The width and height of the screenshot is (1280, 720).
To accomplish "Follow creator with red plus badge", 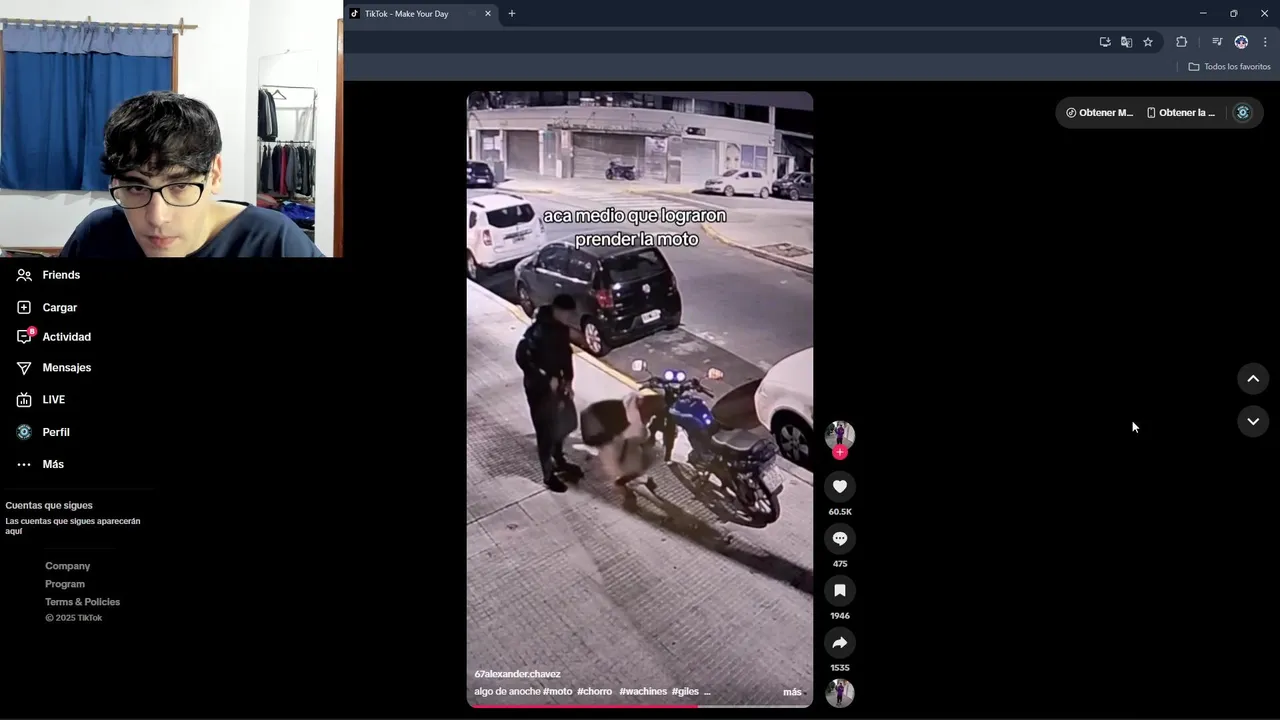I will click(840, 453).
